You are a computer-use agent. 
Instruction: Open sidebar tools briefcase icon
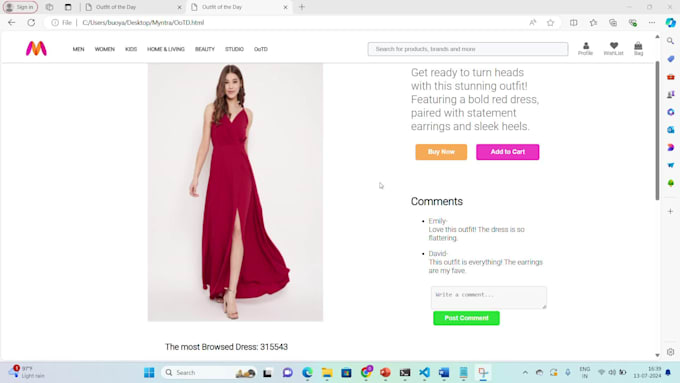[670, 77]
